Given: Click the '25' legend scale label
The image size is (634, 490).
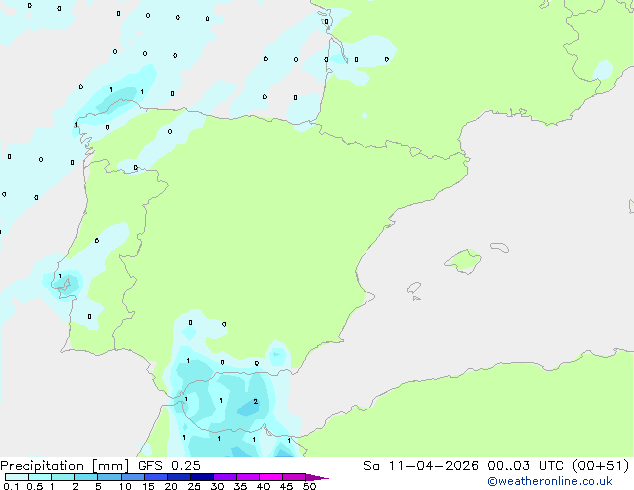Looking at the screenshot, I should tap(194, 486).
